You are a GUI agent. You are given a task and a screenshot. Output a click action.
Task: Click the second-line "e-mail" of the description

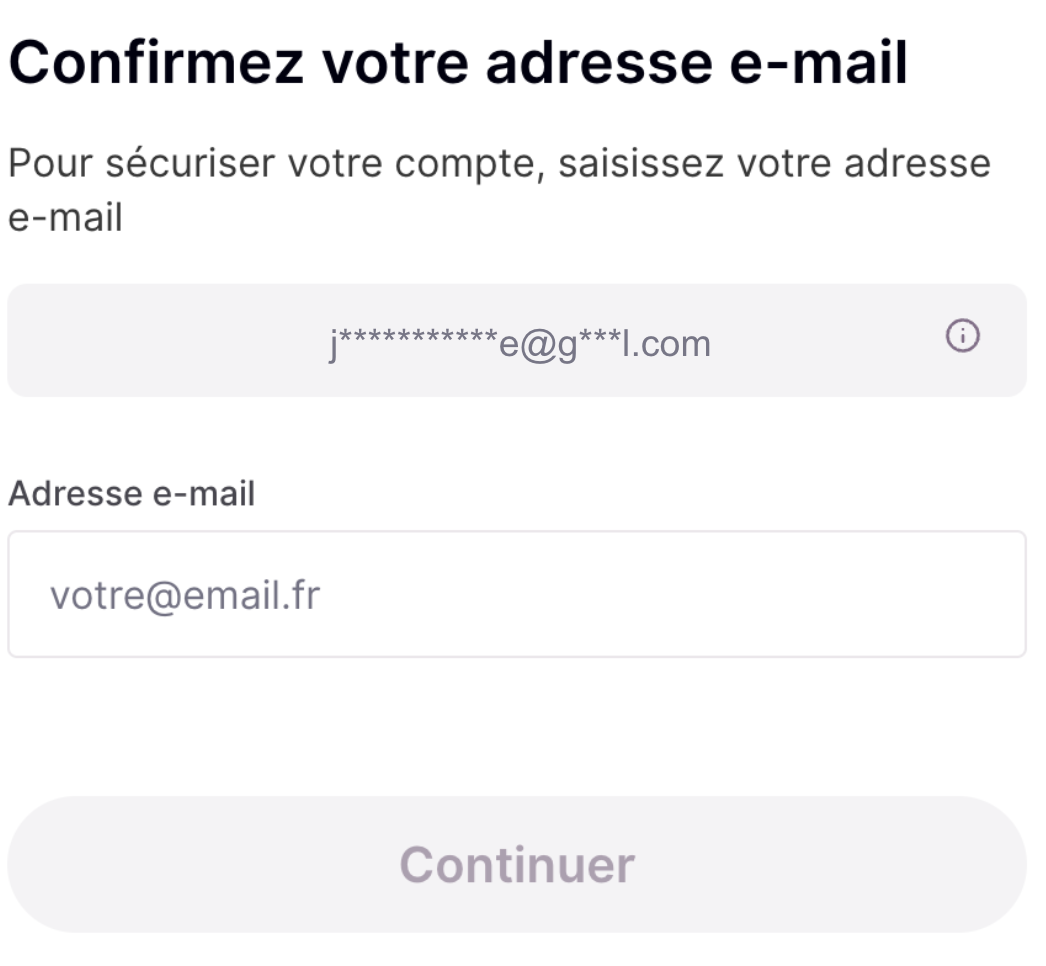click(x=65, y=217)
